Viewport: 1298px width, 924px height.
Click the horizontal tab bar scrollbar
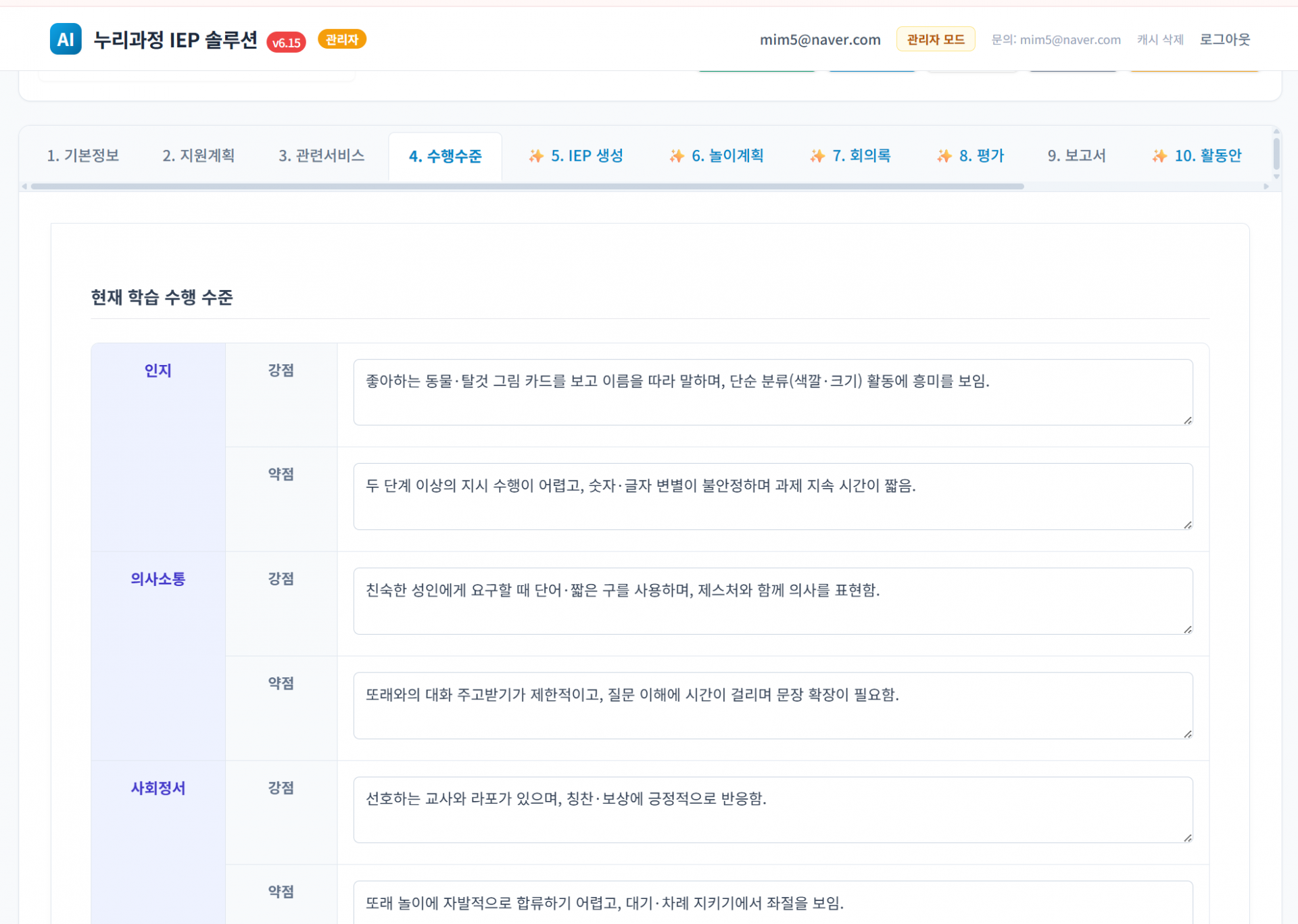pos(527,187)
